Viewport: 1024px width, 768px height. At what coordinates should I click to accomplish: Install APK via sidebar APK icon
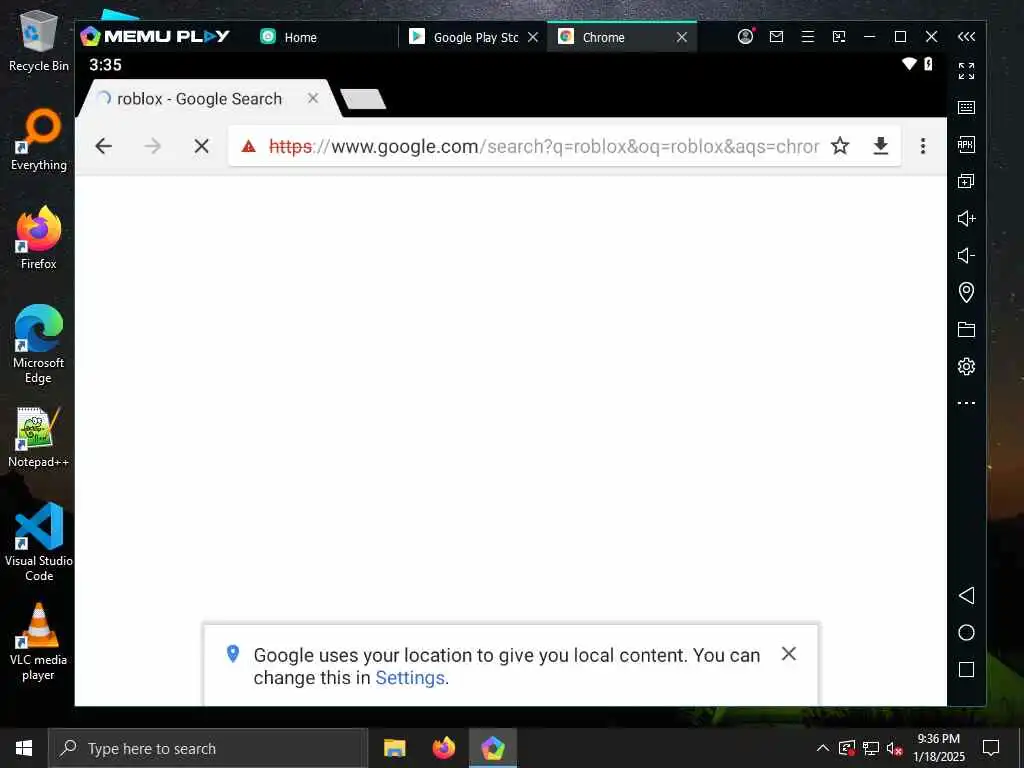point(966,144)
